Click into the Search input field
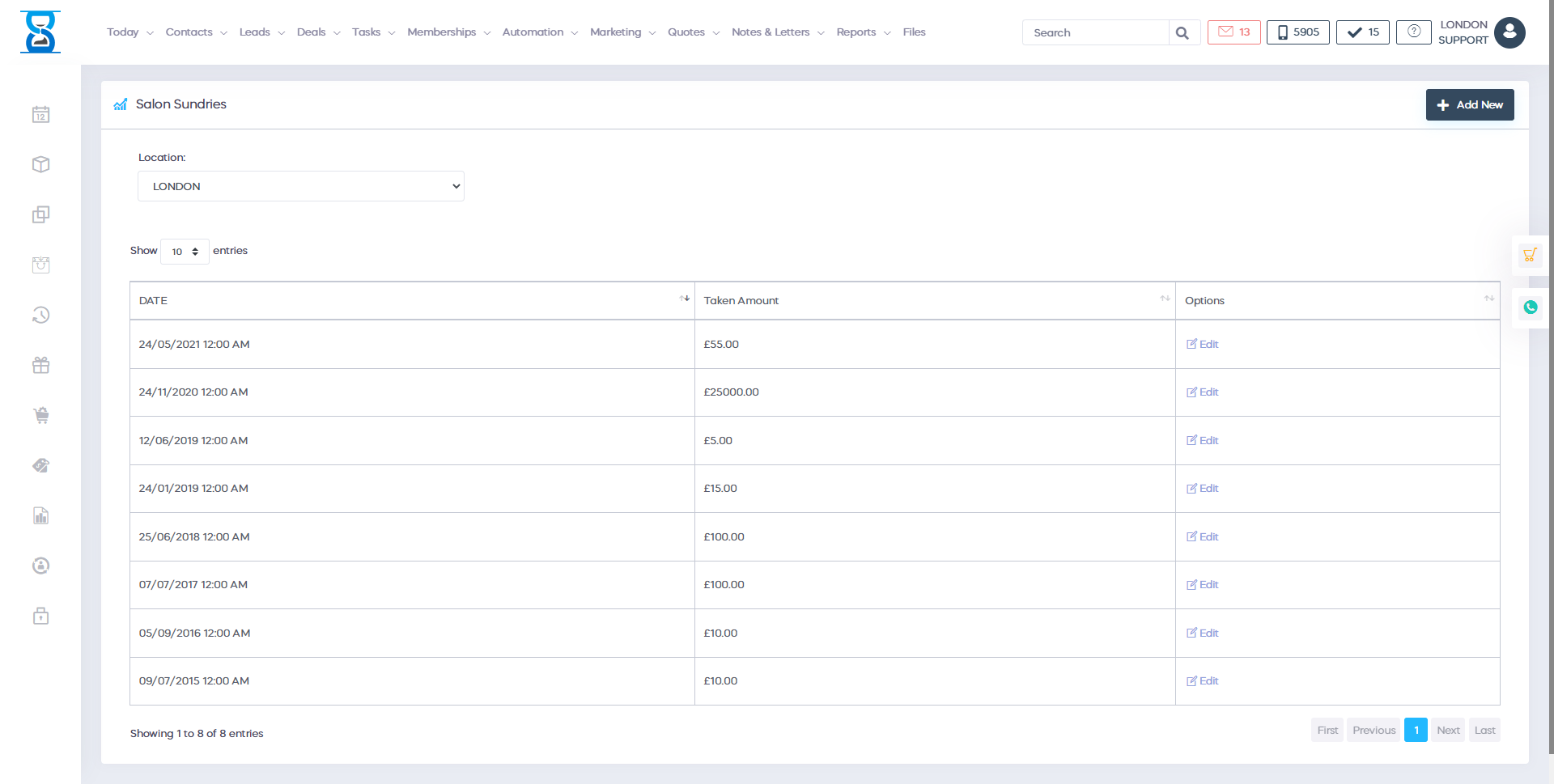Image resolution: width=1554 pixels, height=784 pixels. click(x=1095, y=33)
